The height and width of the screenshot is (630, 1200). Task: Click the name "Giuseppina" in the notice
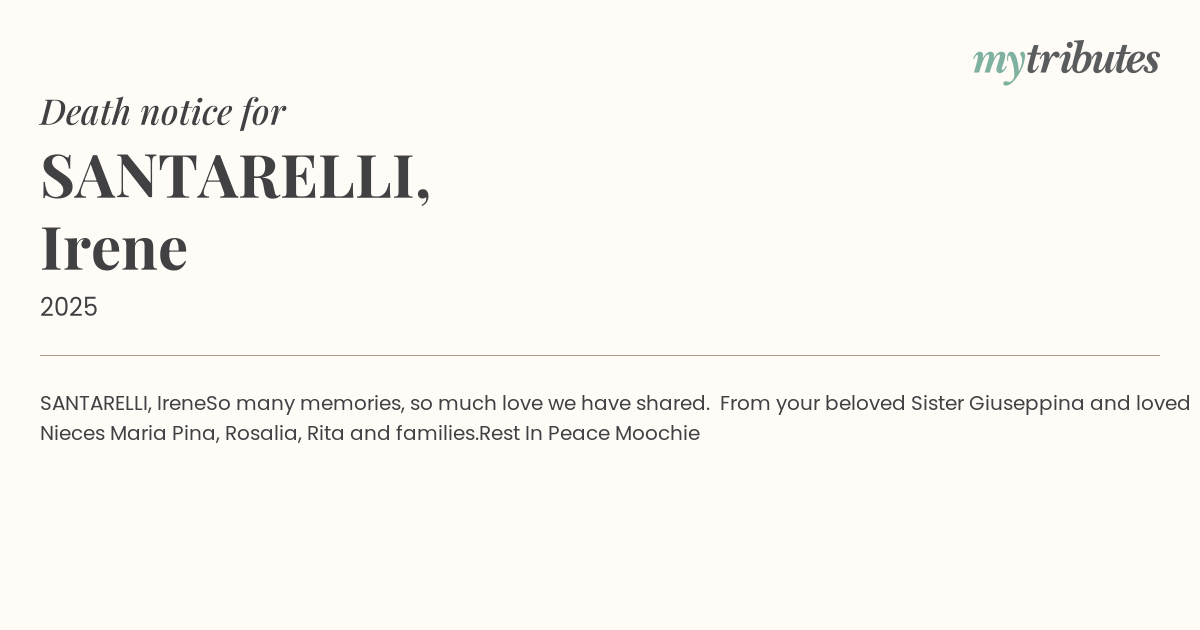[1026, 404]
